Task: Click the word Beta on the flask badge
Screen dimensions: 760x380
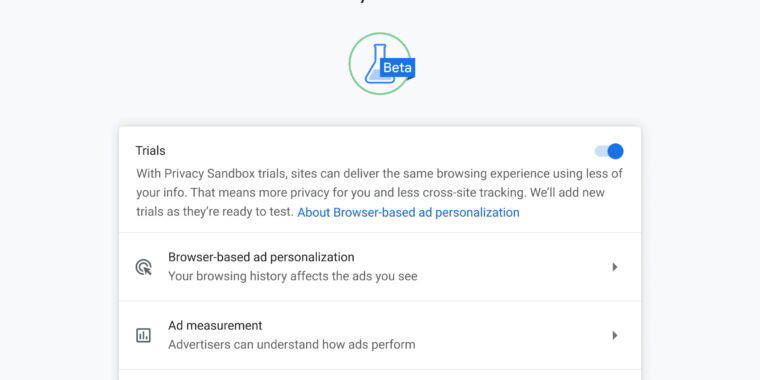Action: pos(397,68)
